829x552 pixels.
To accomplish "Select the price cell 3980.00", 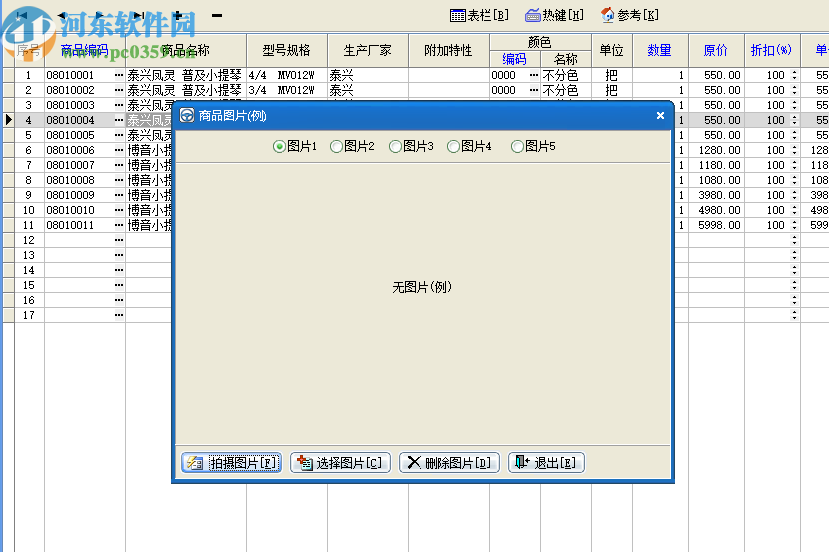I will point(716,195).
